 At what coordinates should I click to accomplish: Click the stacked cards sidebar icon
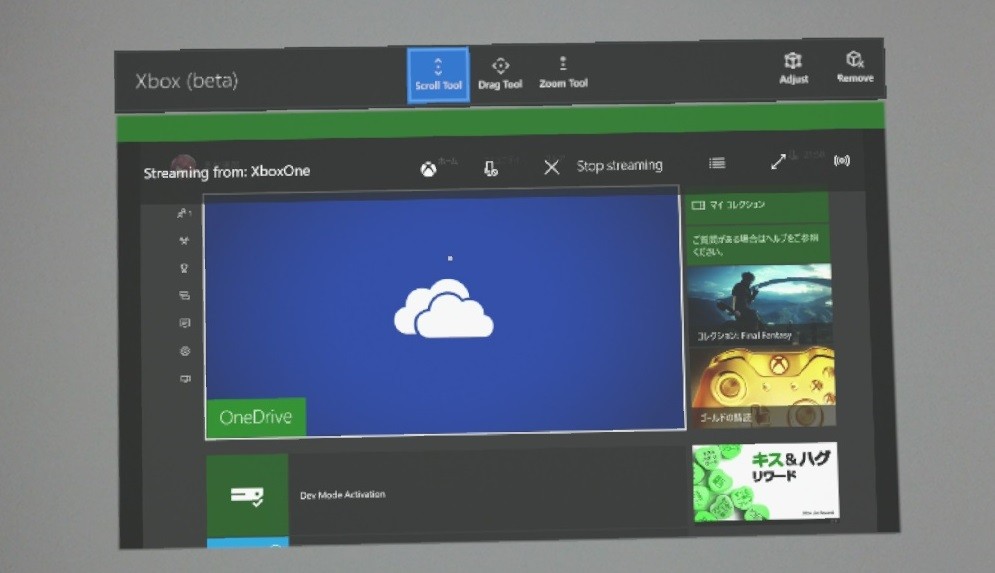pyautogui.click(x=184, y=295)
